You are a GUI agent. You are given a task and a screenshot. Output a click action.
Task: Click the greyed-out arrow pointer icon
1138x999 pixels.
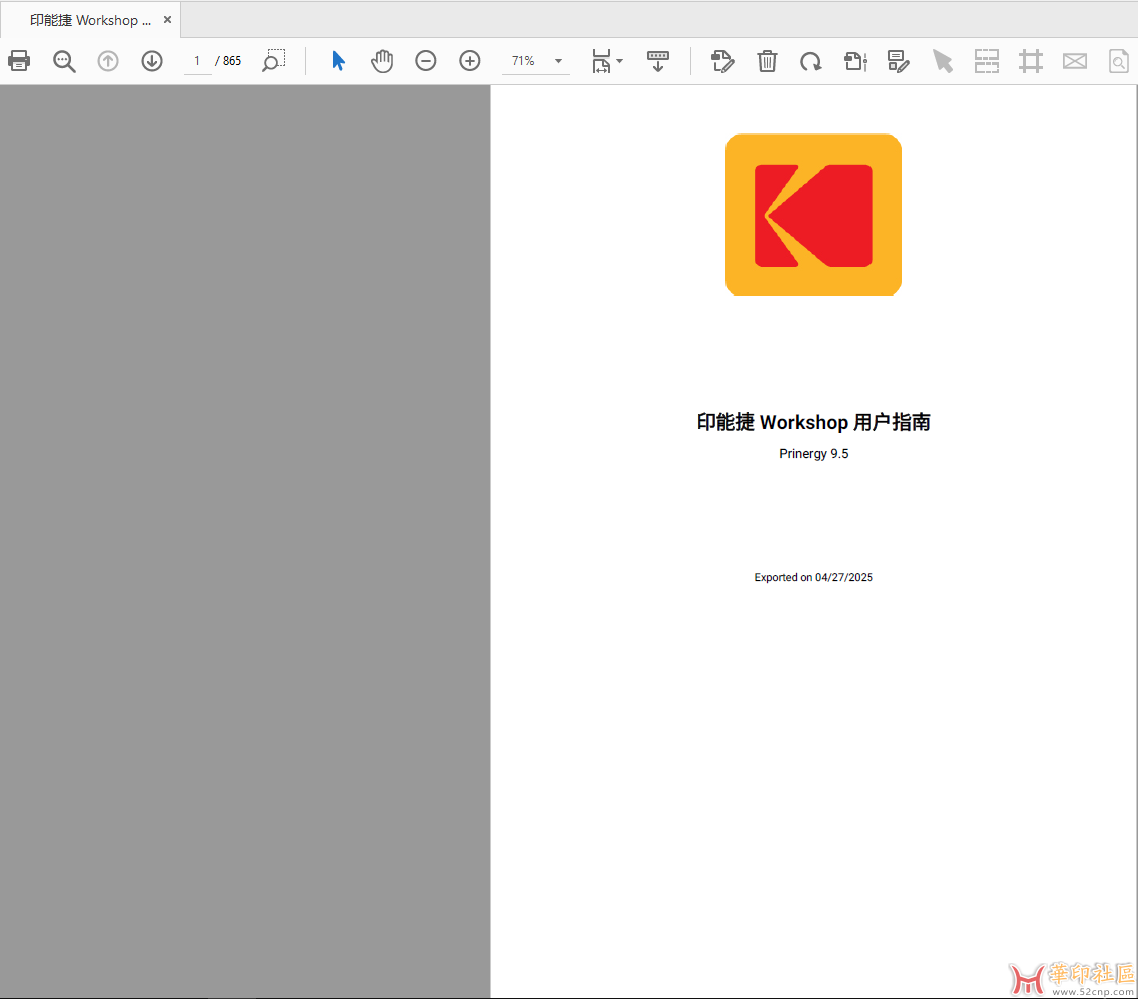943,61
